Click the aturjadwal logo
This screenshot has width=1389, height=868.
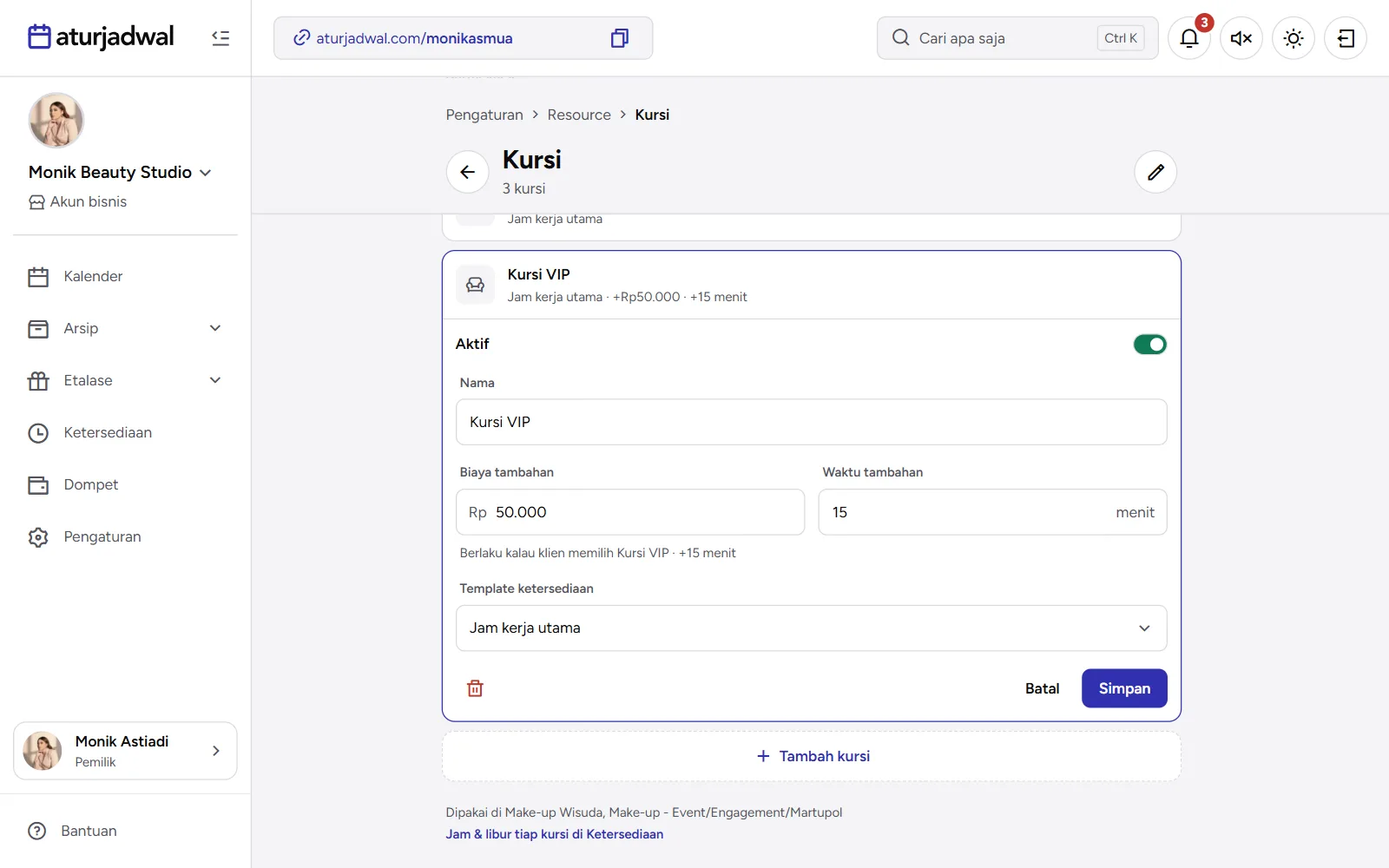pyautogui.click(x=101, y=36)
